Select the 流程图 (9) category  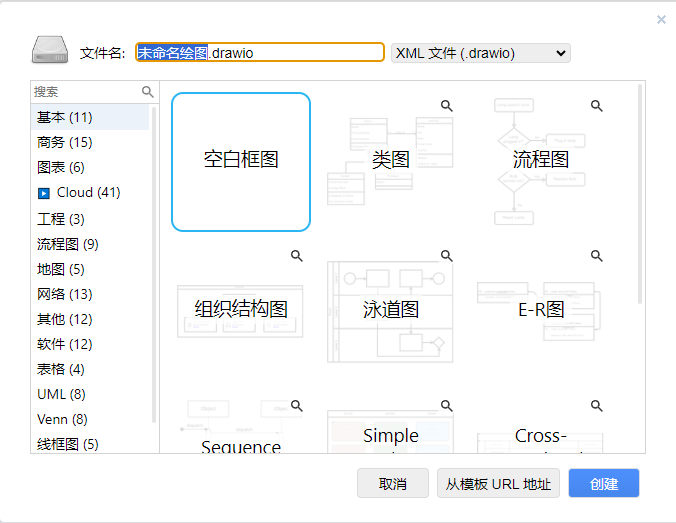[67, 244]
